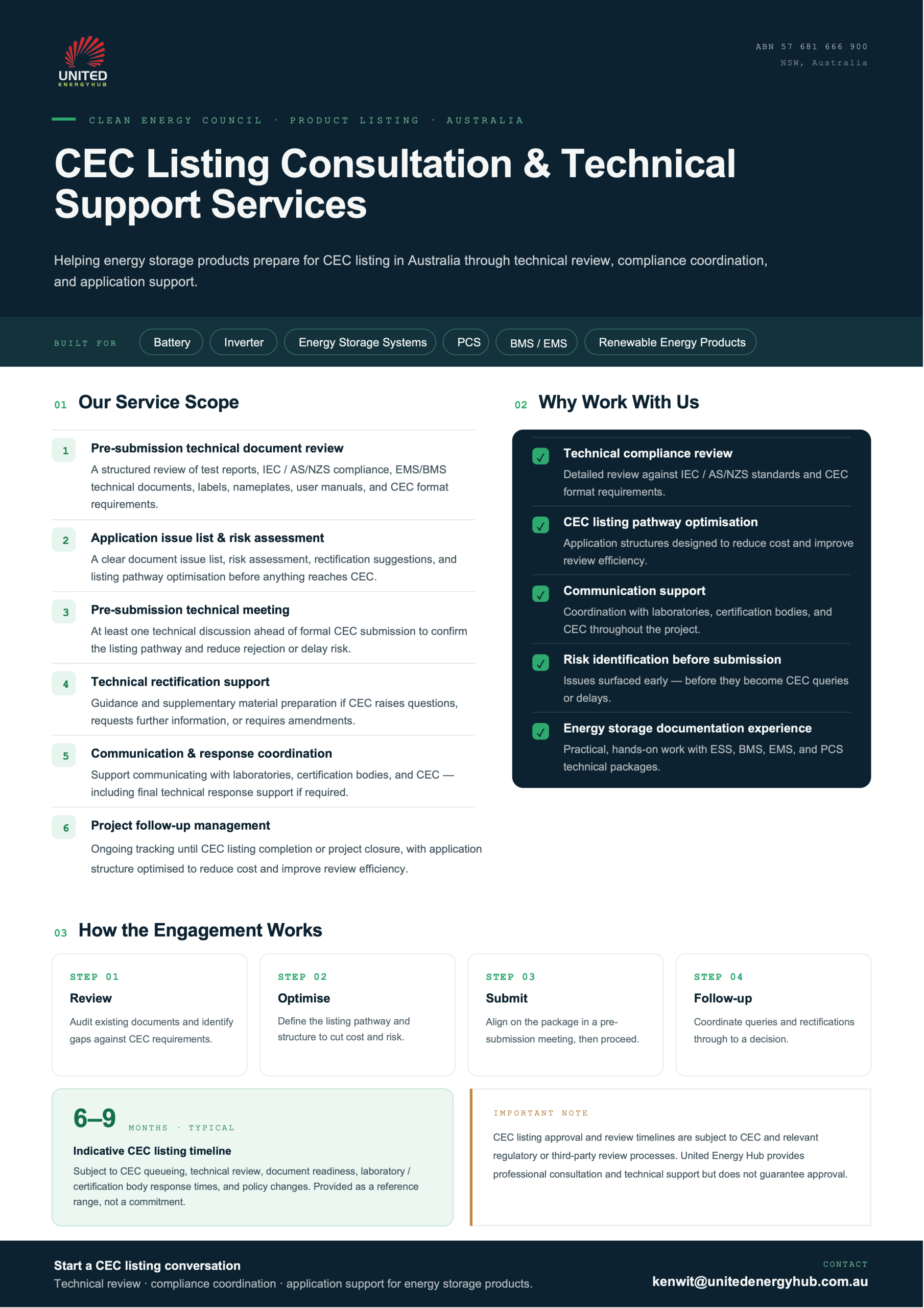This screenshot has width=924, height=1308.
Task: Click the United Energy Hub logo
Action: pyautogui.click(x=83, y=61)
